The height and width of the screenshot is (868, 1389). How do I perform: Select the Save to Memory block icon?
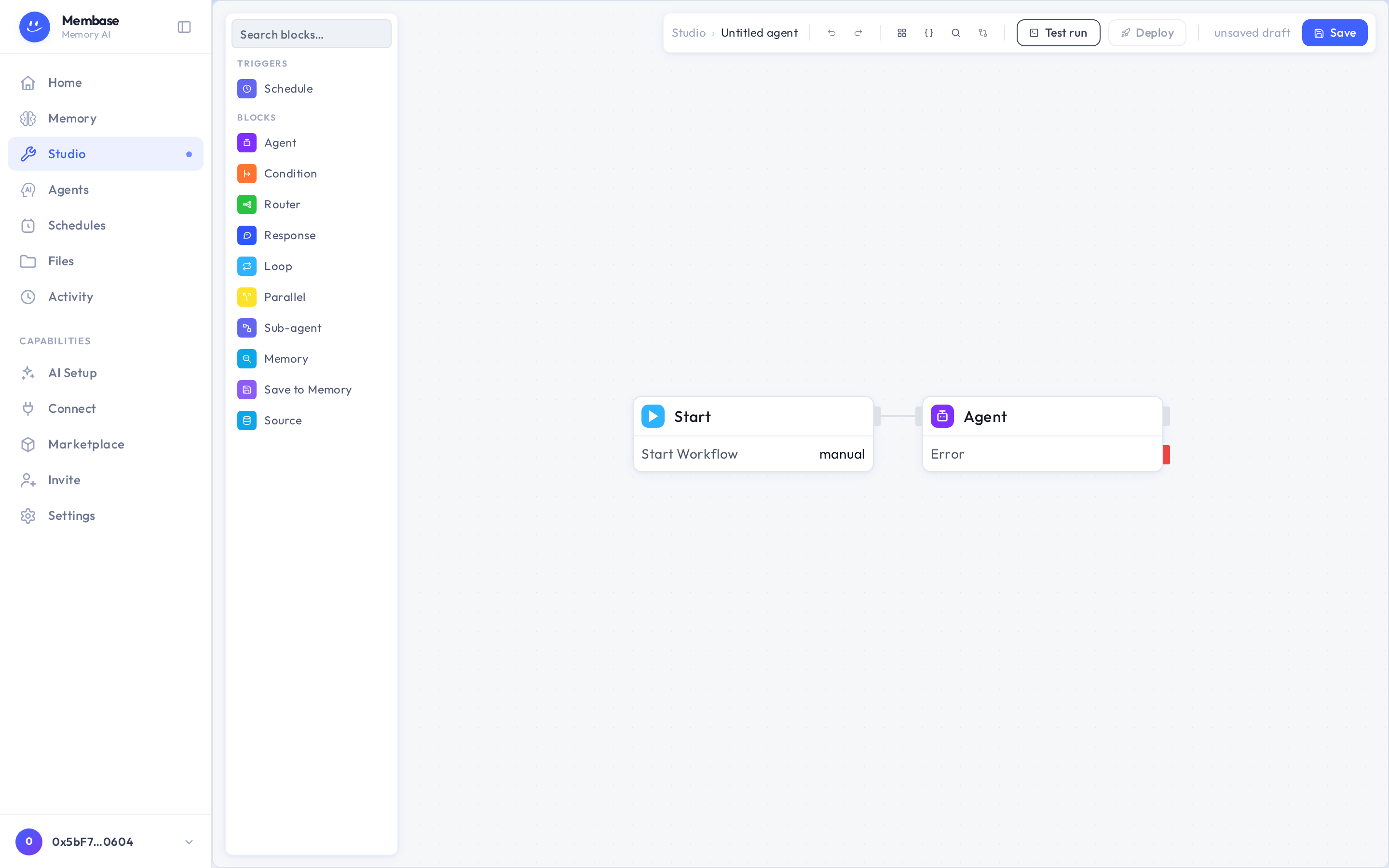[247, 390]
